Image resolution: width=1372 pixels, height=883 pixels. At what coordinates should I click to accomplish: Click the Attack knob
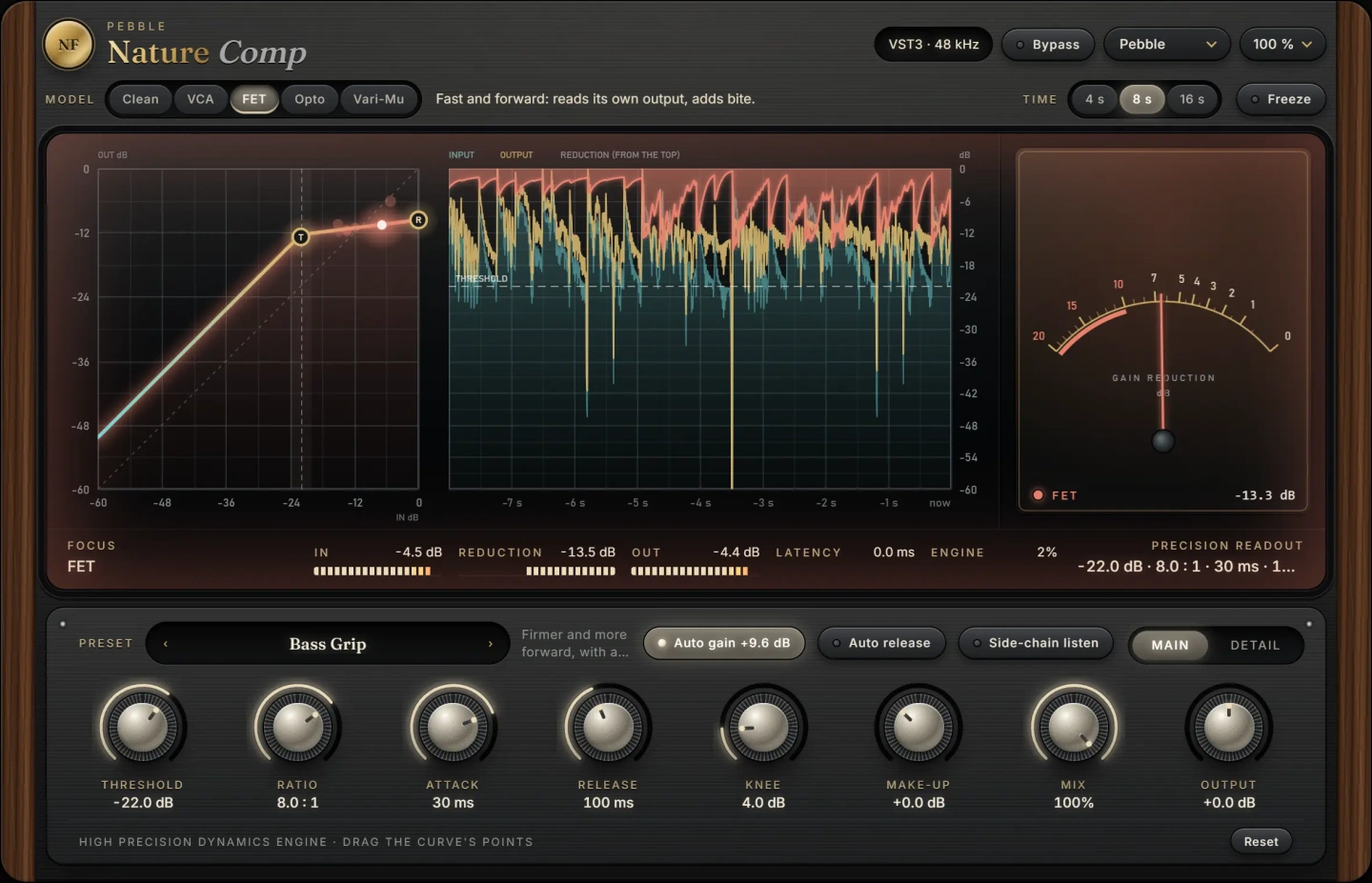tap(453, 728)
